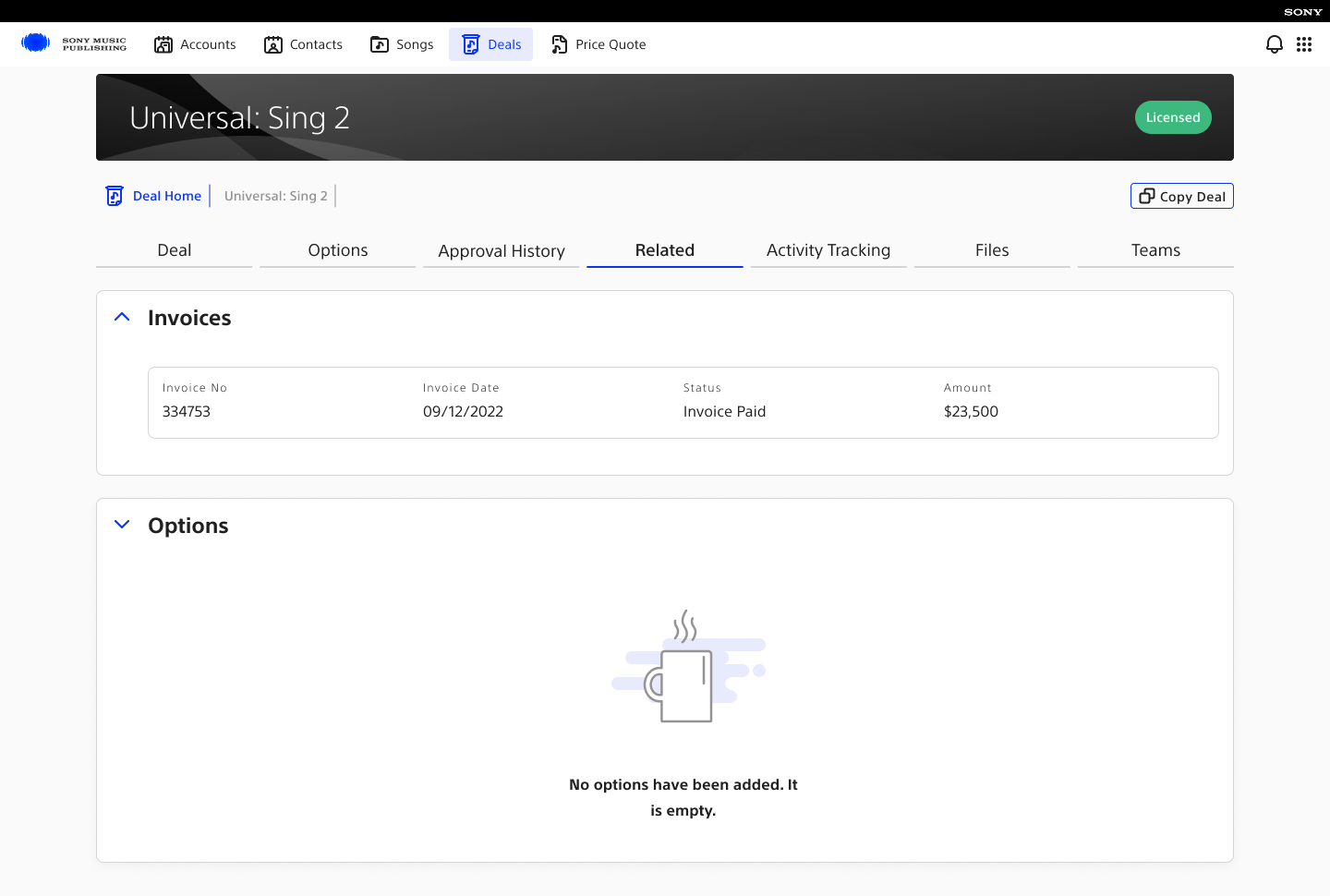This screenshot has height=896, width=1330.
Task: Click the Invoice Date column label
Action: [x=461, y=388]
